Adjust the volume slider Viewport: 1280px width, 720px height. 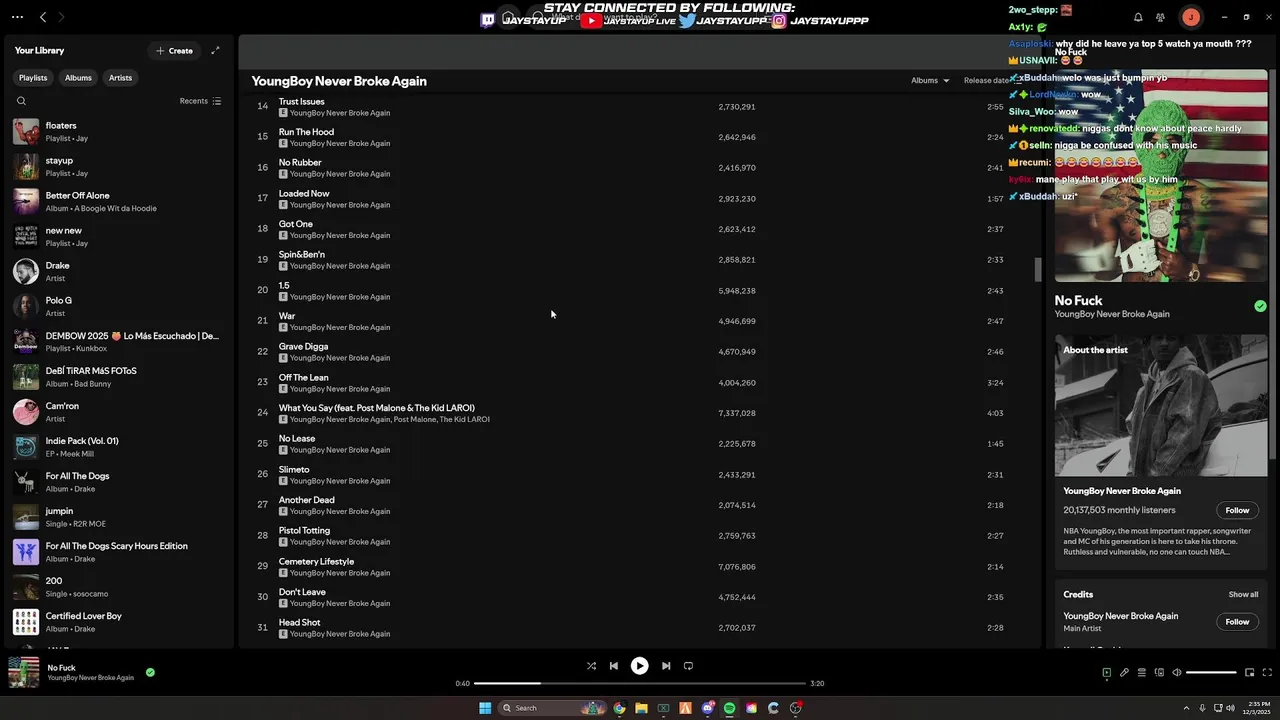coord(1211,673)
